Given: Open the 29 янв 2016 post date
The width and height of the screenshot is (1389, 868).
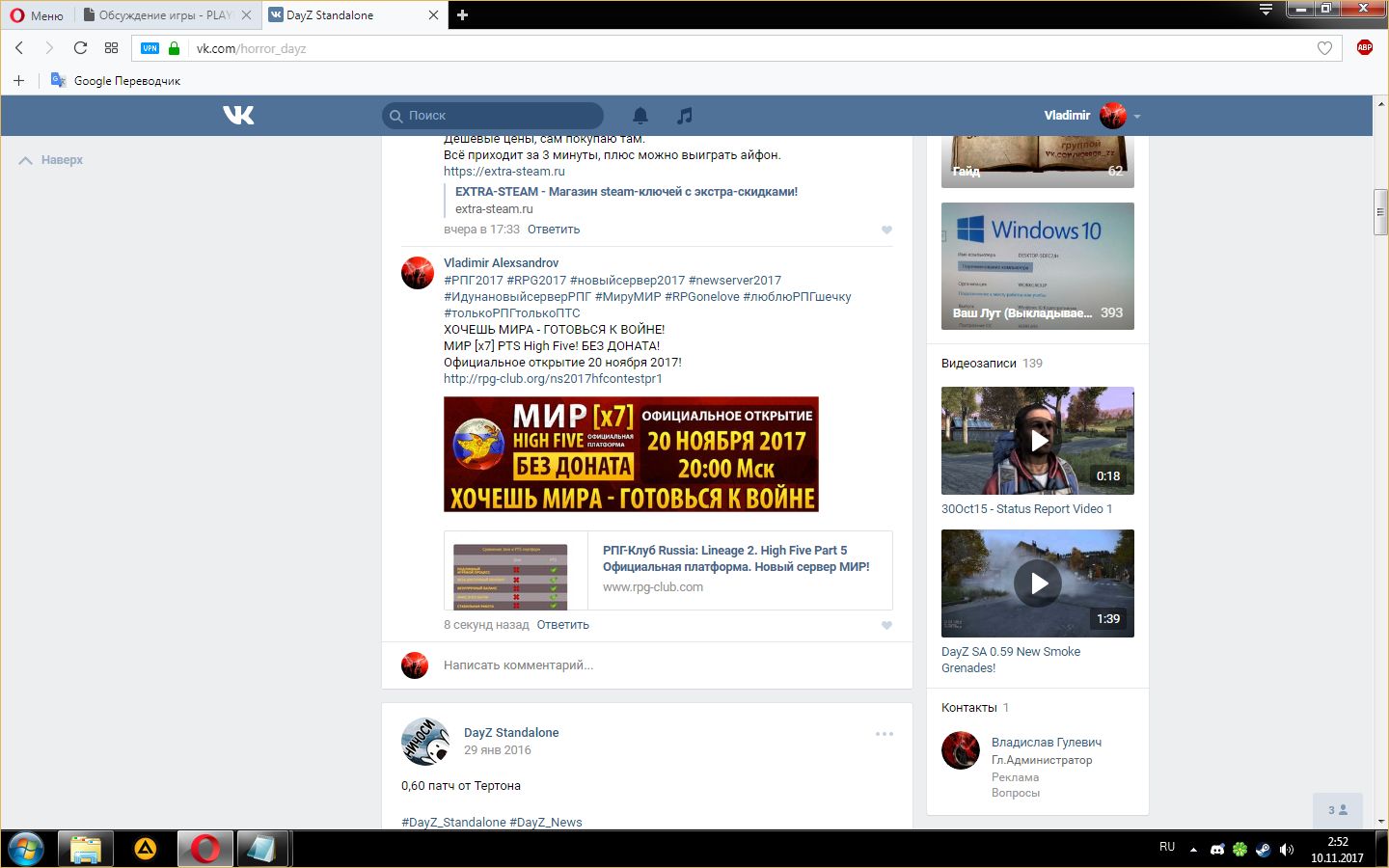Looking at the screenshot, I should pos(497,750).
